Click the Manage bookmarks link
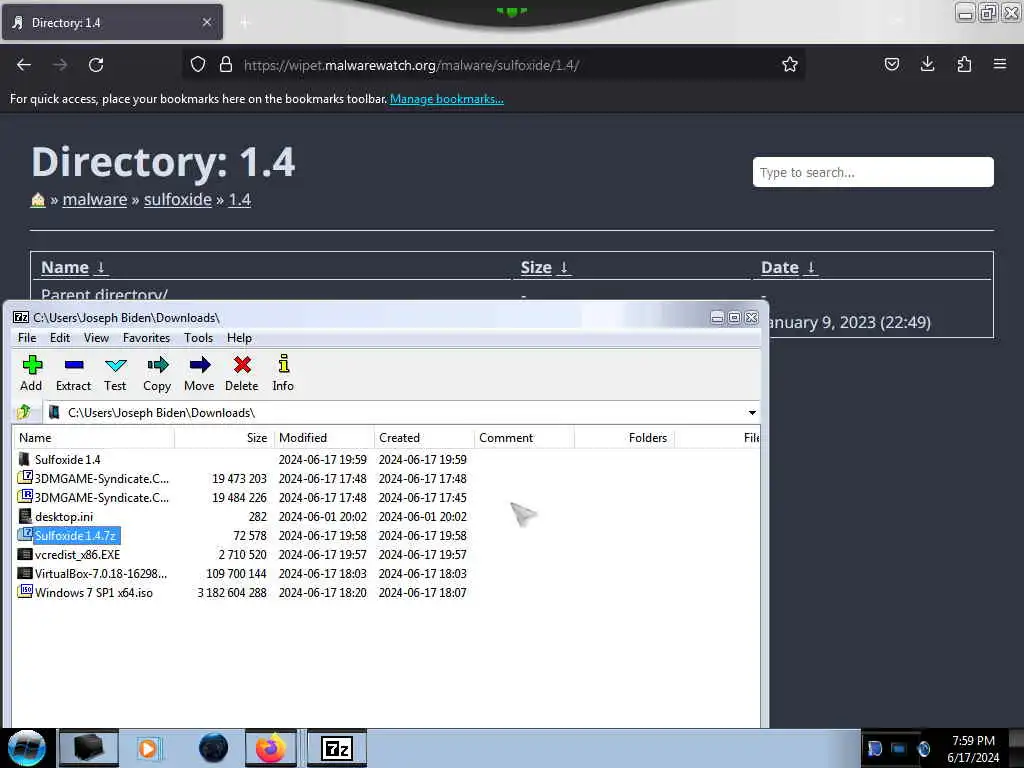Screen dimensions: 1024x768 447,99
